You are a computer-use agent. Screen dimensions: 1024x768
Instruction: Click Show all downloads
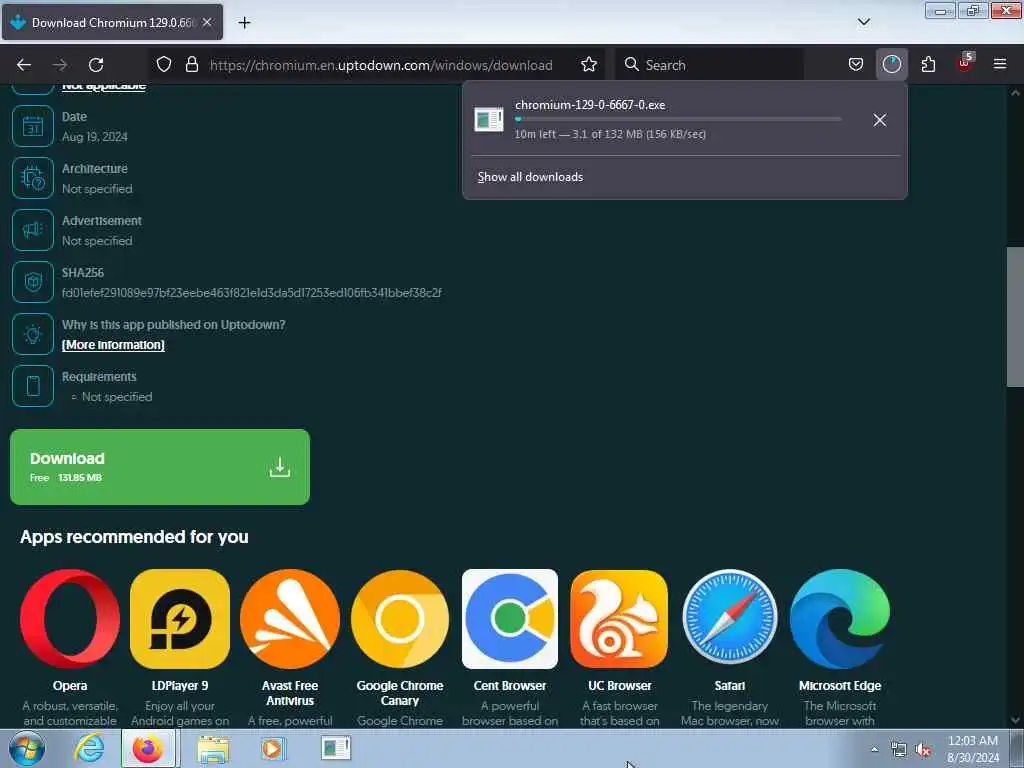(530, 177)
